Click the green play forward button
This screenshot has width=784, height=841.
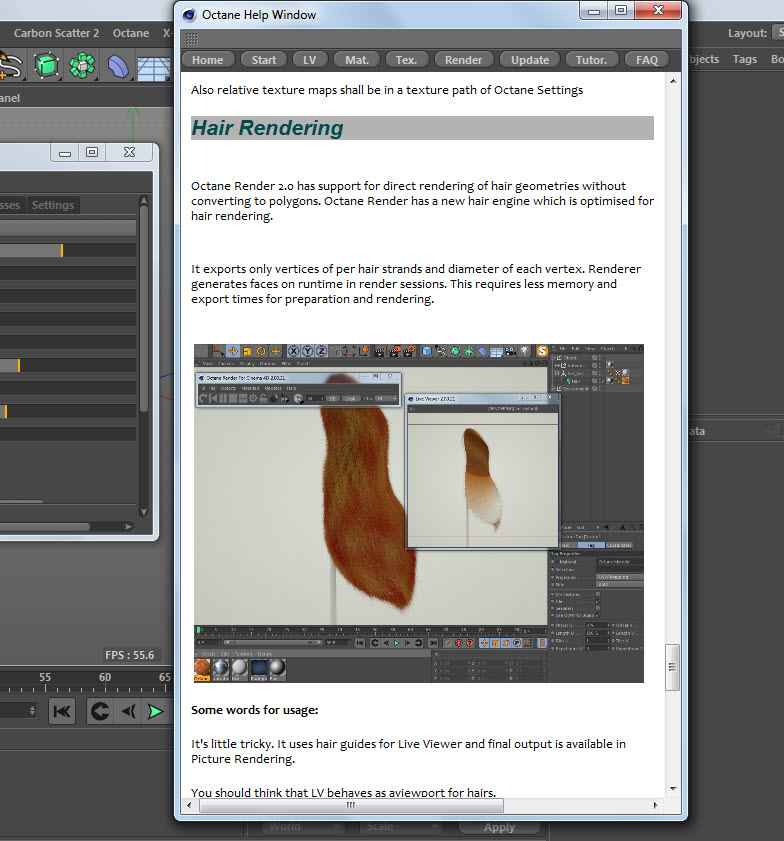pos(156,712)
